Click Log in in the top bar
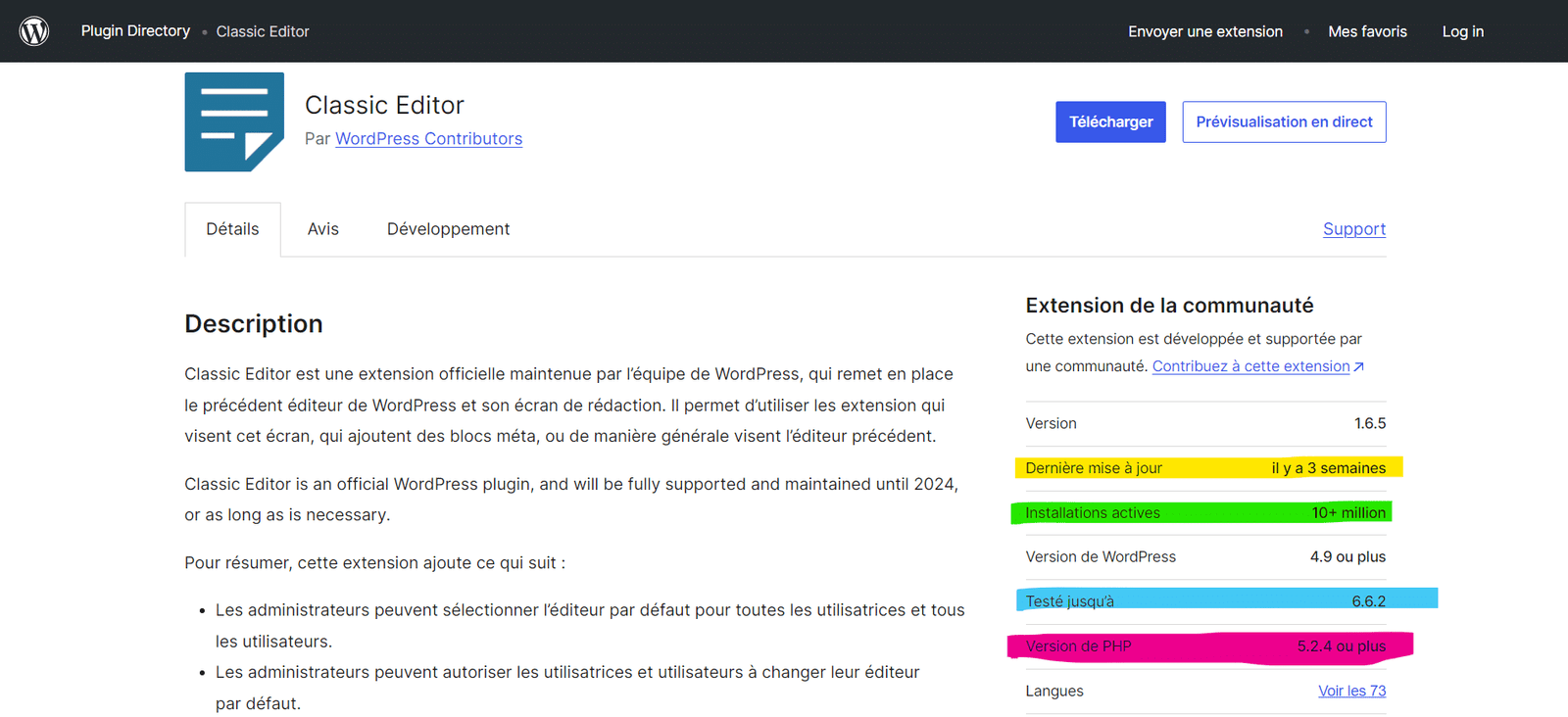 1462,31
